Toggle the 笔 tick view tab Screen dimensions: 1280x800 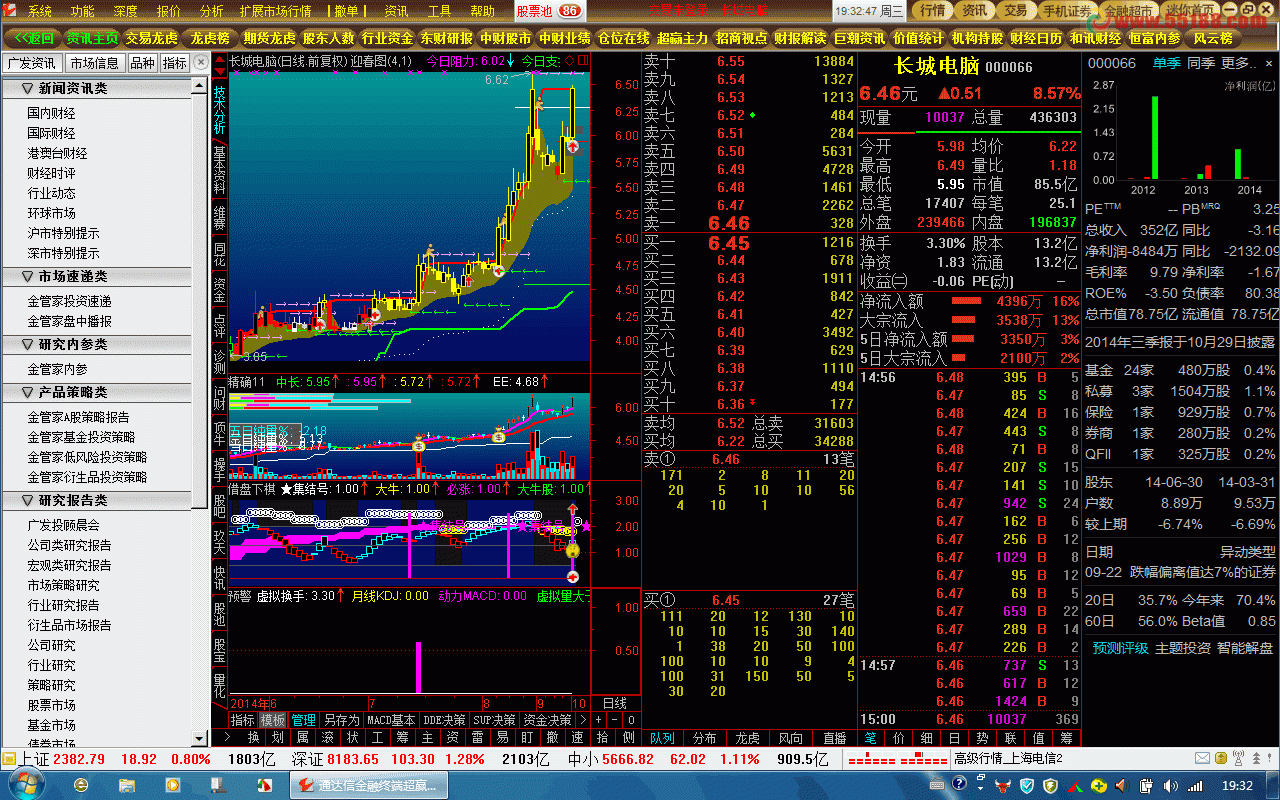coord(871,738)
